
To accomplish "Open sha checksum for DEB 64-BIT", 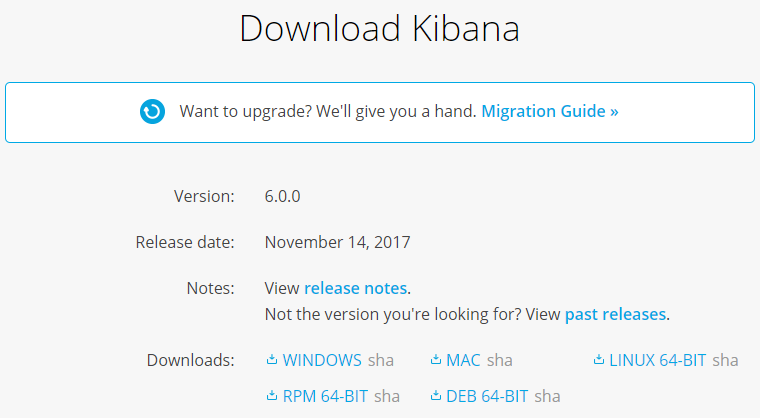I will click(x=547, y=396).
